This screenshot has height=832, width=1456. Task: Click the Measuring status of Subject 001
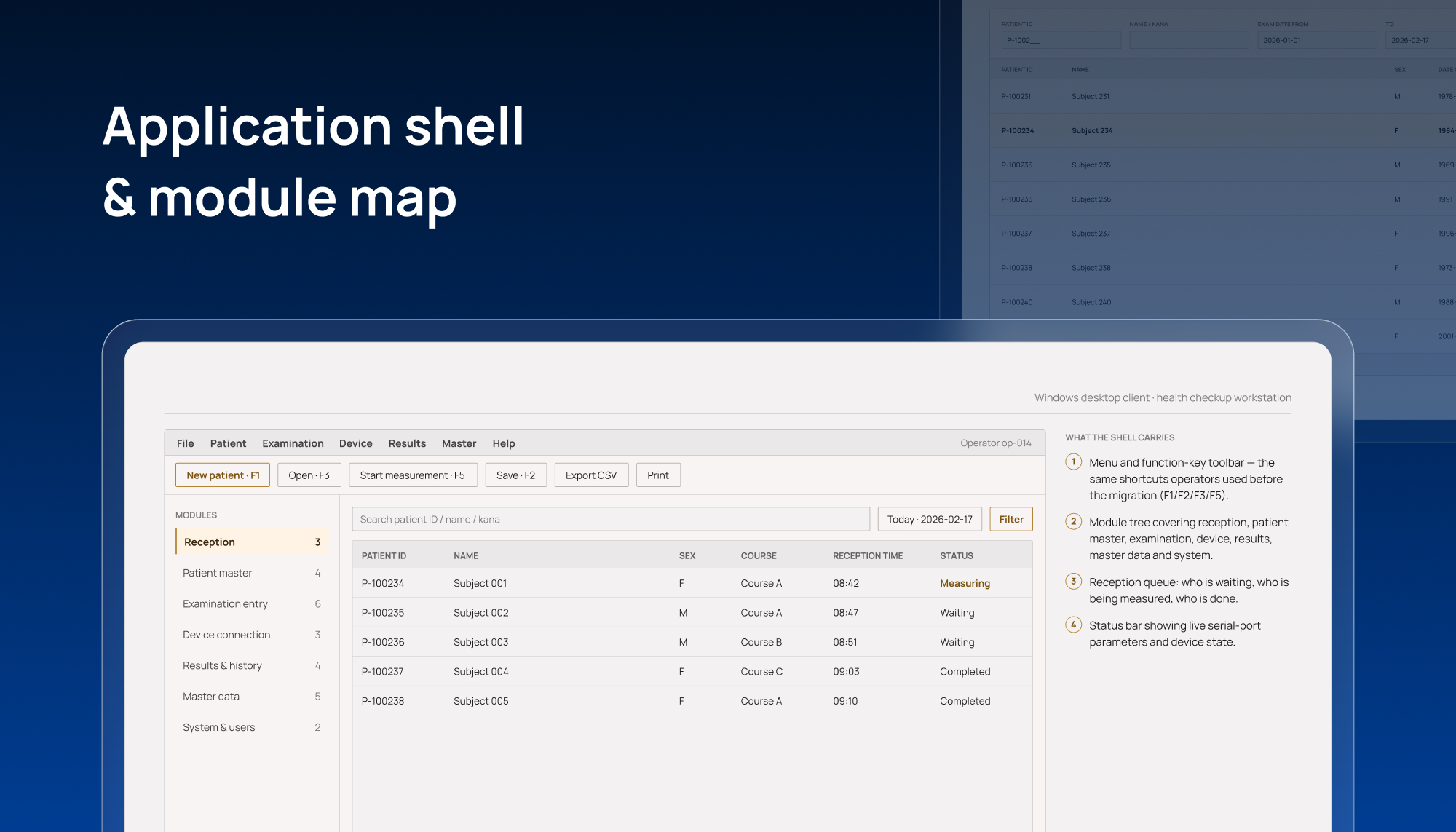click(965, 583)
